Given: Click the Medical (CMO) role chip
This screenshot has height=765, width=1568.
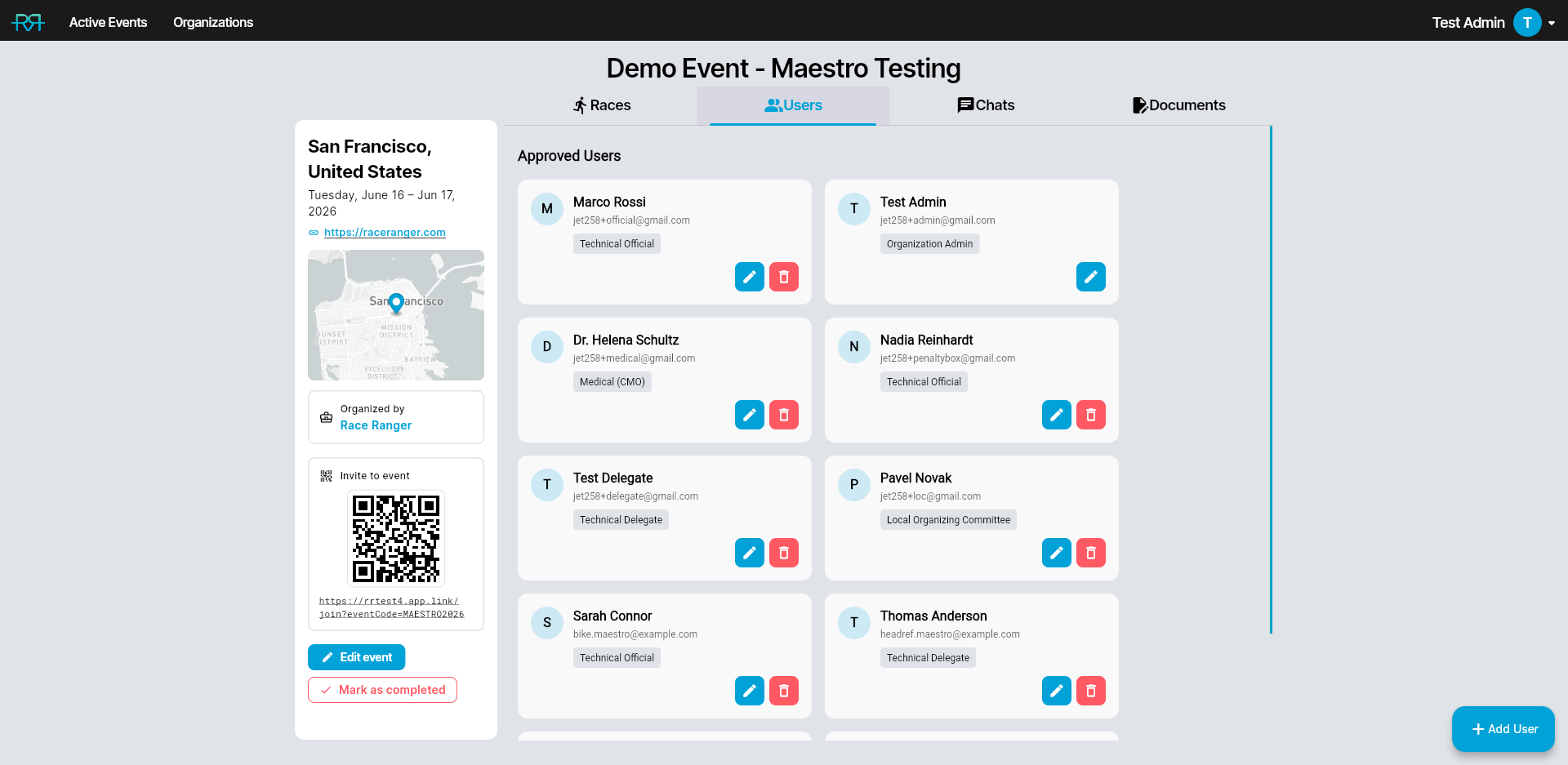Looking at the screenshot, I should tap(612, 382).
